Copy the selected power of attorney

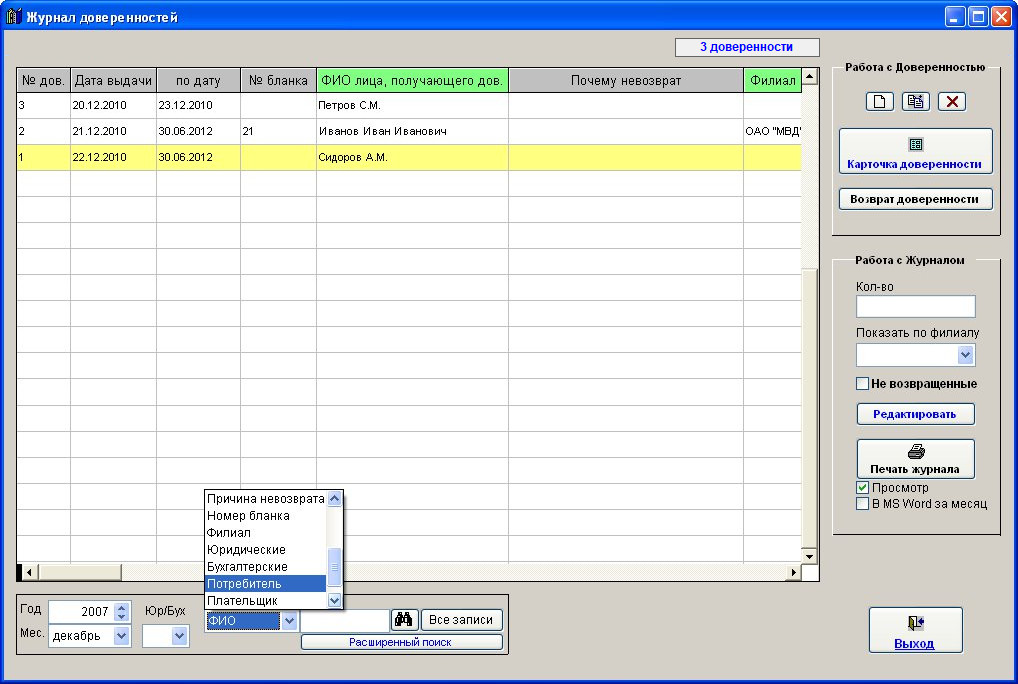(915, 101)
